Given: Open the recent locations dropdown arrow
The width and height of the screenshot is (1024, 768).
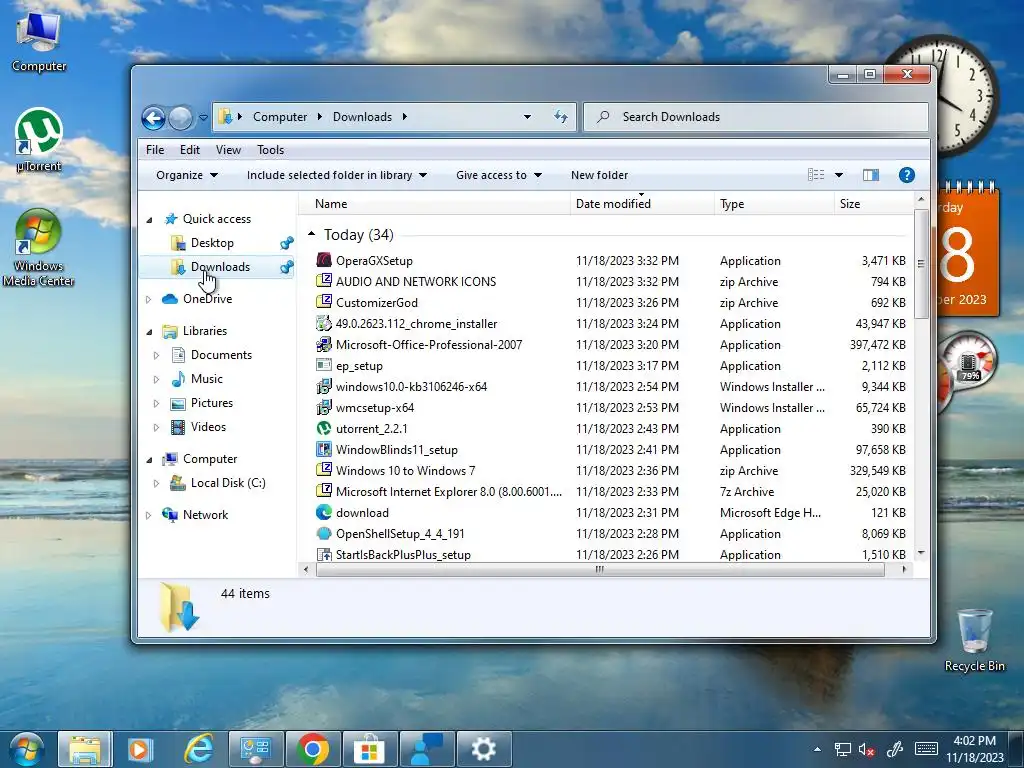Looking at the screenshot, I should coord(203,118).
